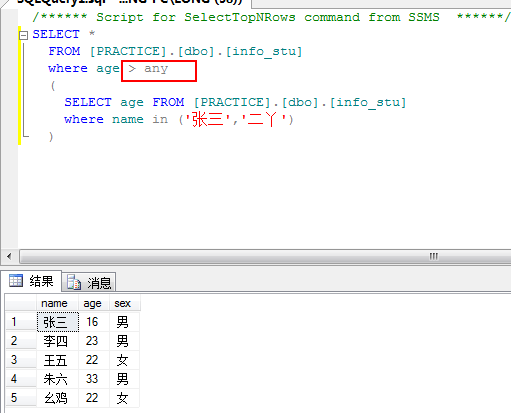Screen dimensions: 511x413
Task: Click the 'any' keyword in the query
Action: click(x=156, y=69)
